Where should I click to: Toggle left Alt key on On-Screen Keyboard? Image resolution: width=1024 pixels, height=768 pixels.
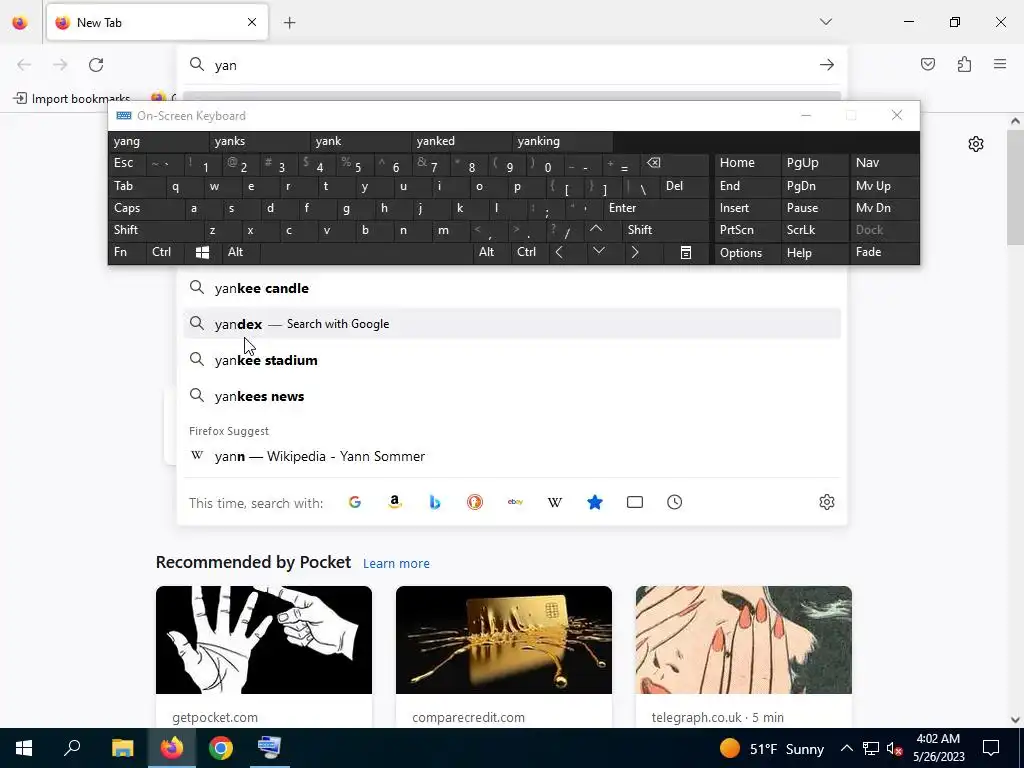tap(241, 253)
